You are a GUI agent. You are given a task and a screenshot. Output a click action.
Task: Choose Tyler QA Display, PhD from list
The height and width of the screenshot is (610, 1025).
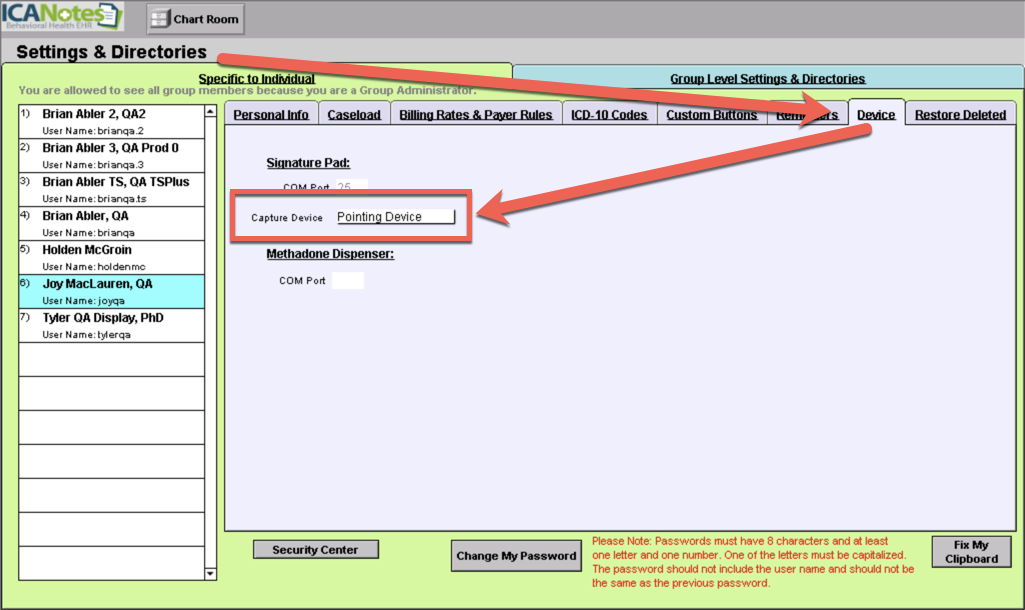coord(110,325)
